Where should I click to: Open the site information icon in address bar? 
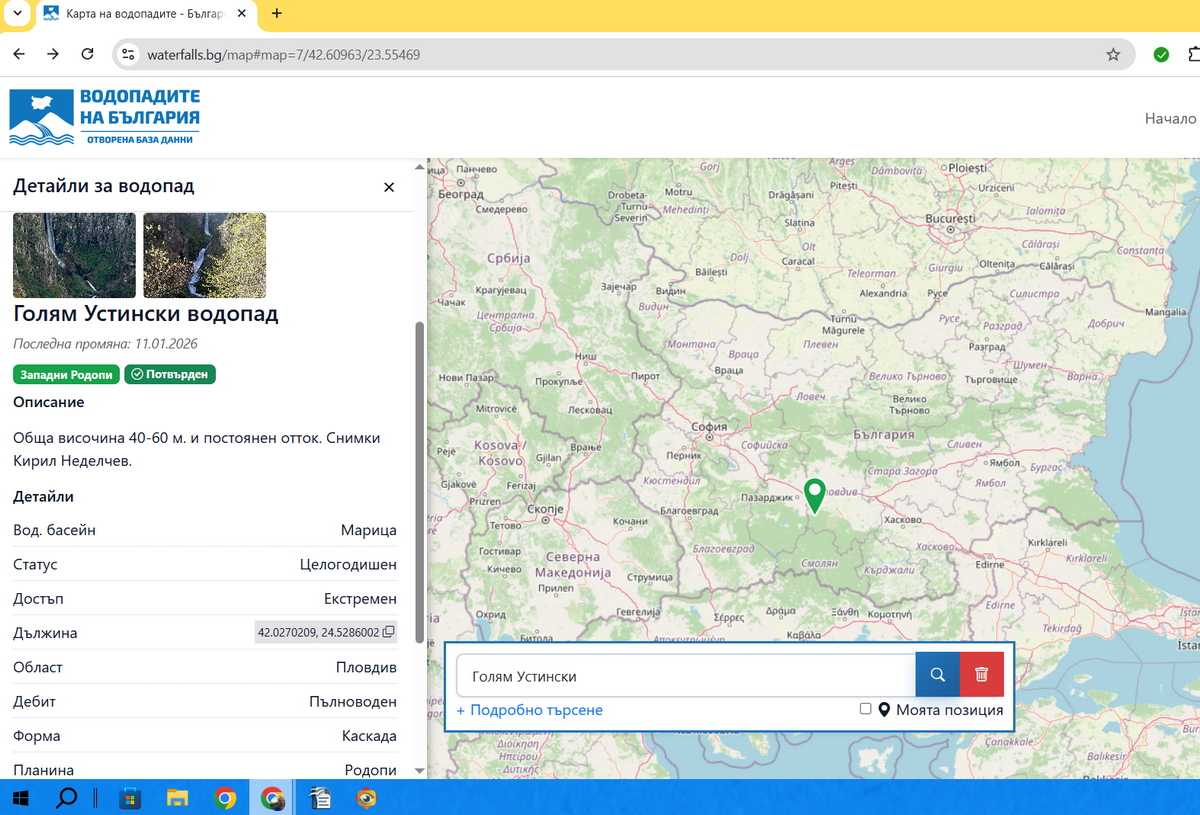pyautogui.click(x=127, y=55)
